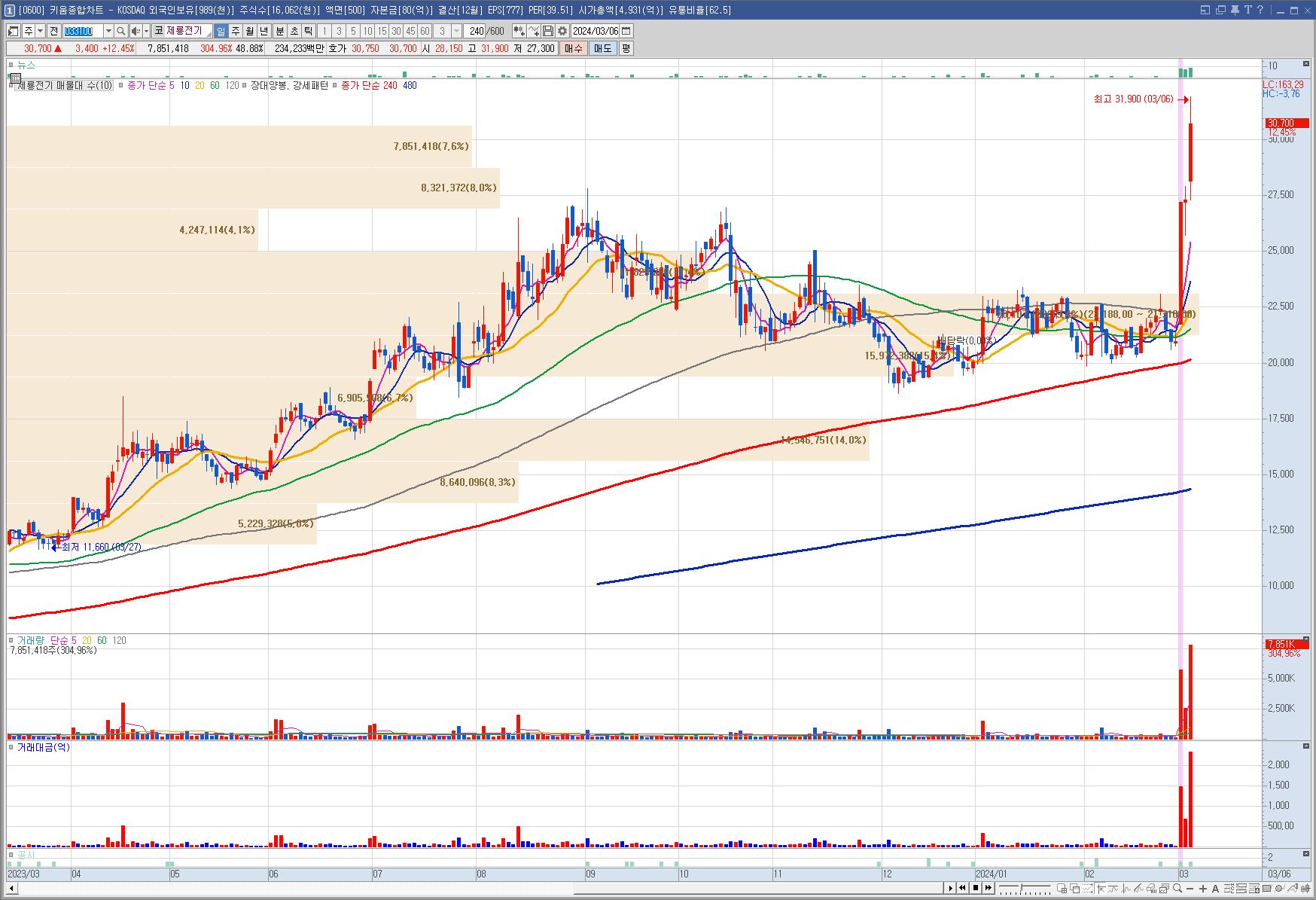Click the last candlestick-style icon in bottom toolbar
The image size is (1316, 900).
coord(1305,889)
